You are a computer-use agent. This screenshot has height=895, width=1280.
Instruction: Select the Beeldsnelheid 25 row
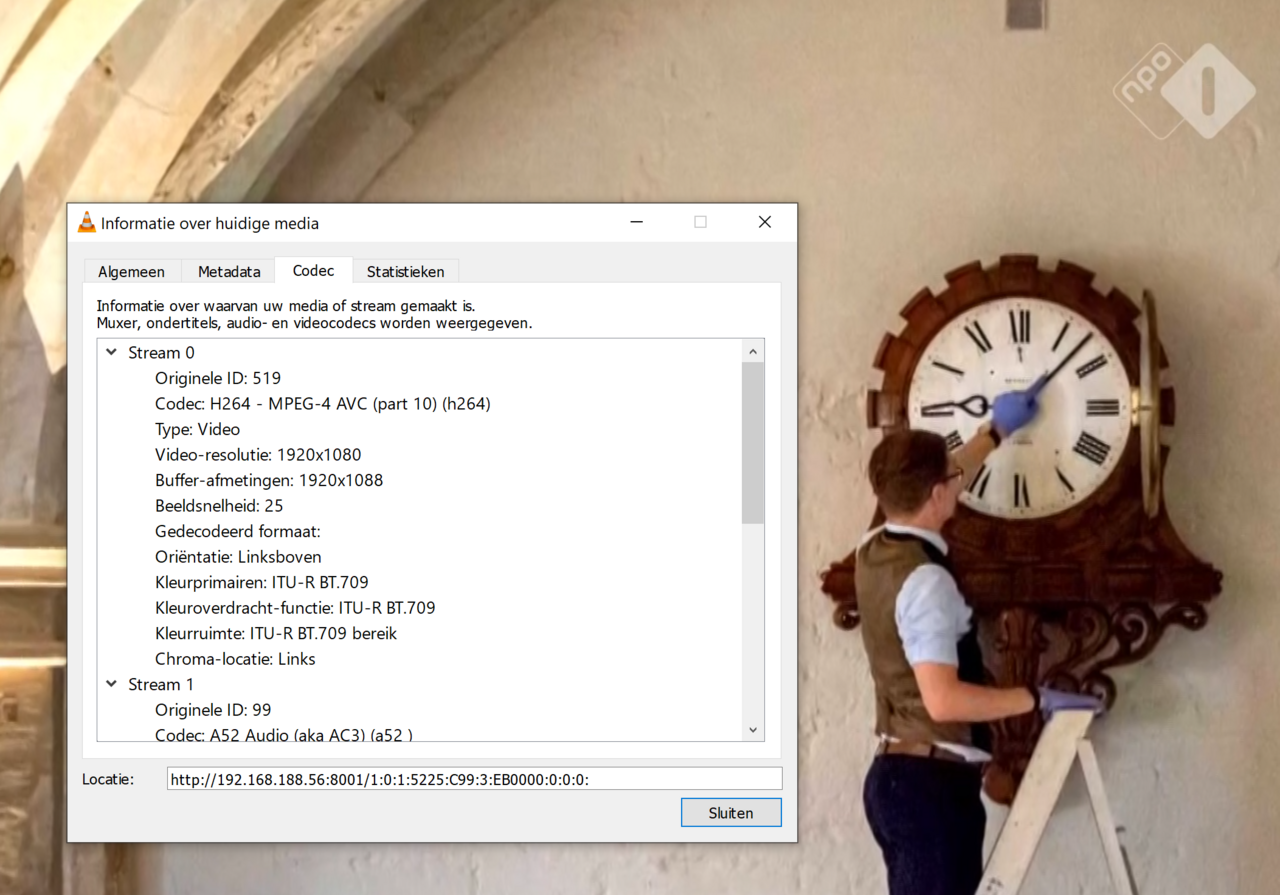[x=219, y=506]
